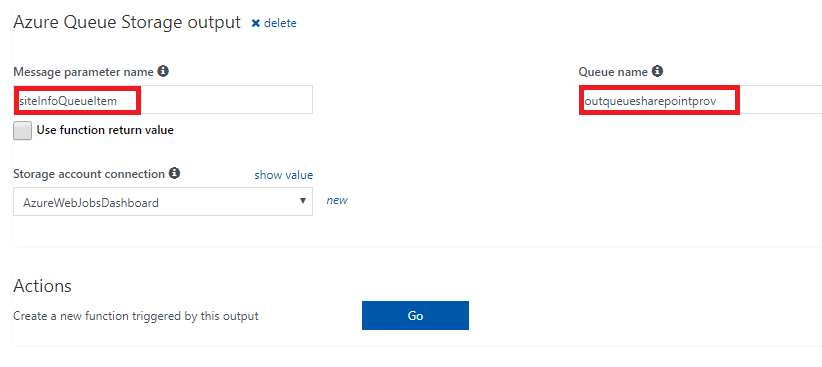The width and height of the screenshot is (822, 367).
Task: Click the delete X icon beside the heading
Action: pos(256,23)
